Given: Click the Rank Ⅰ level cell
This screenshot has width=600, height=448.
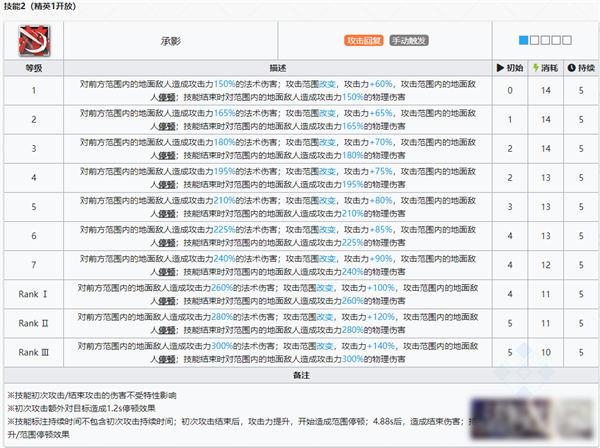Looking at the screenshot, I should tap(34, 294).
